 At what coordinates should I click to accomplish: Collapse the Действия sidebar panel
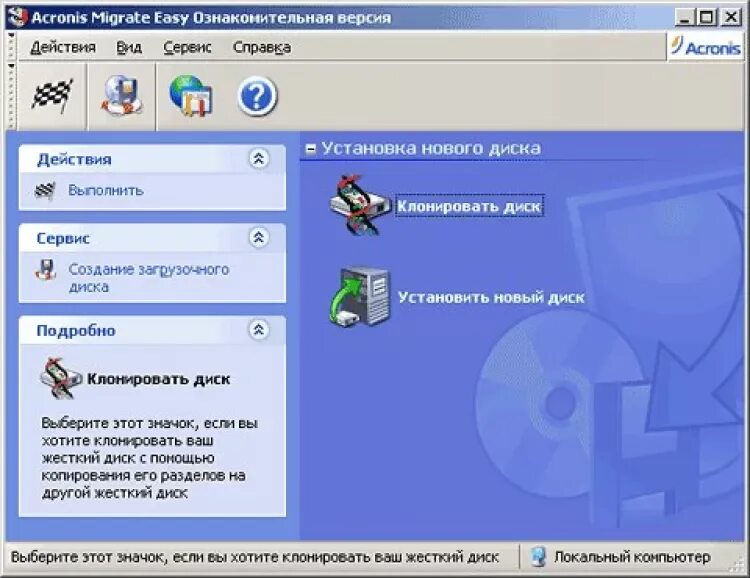click(x=259, y=158)
